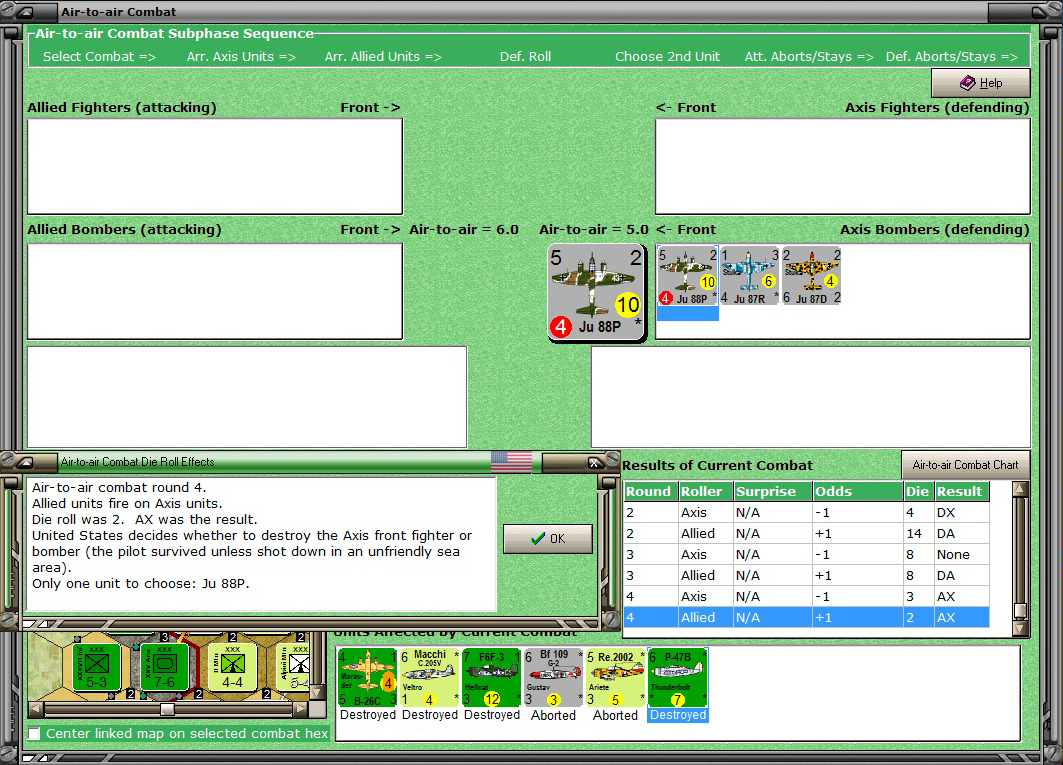The height and width of the screenshot is (765, 1063).
Task: Click the Result column header
Action: click(x=962, y=491)
